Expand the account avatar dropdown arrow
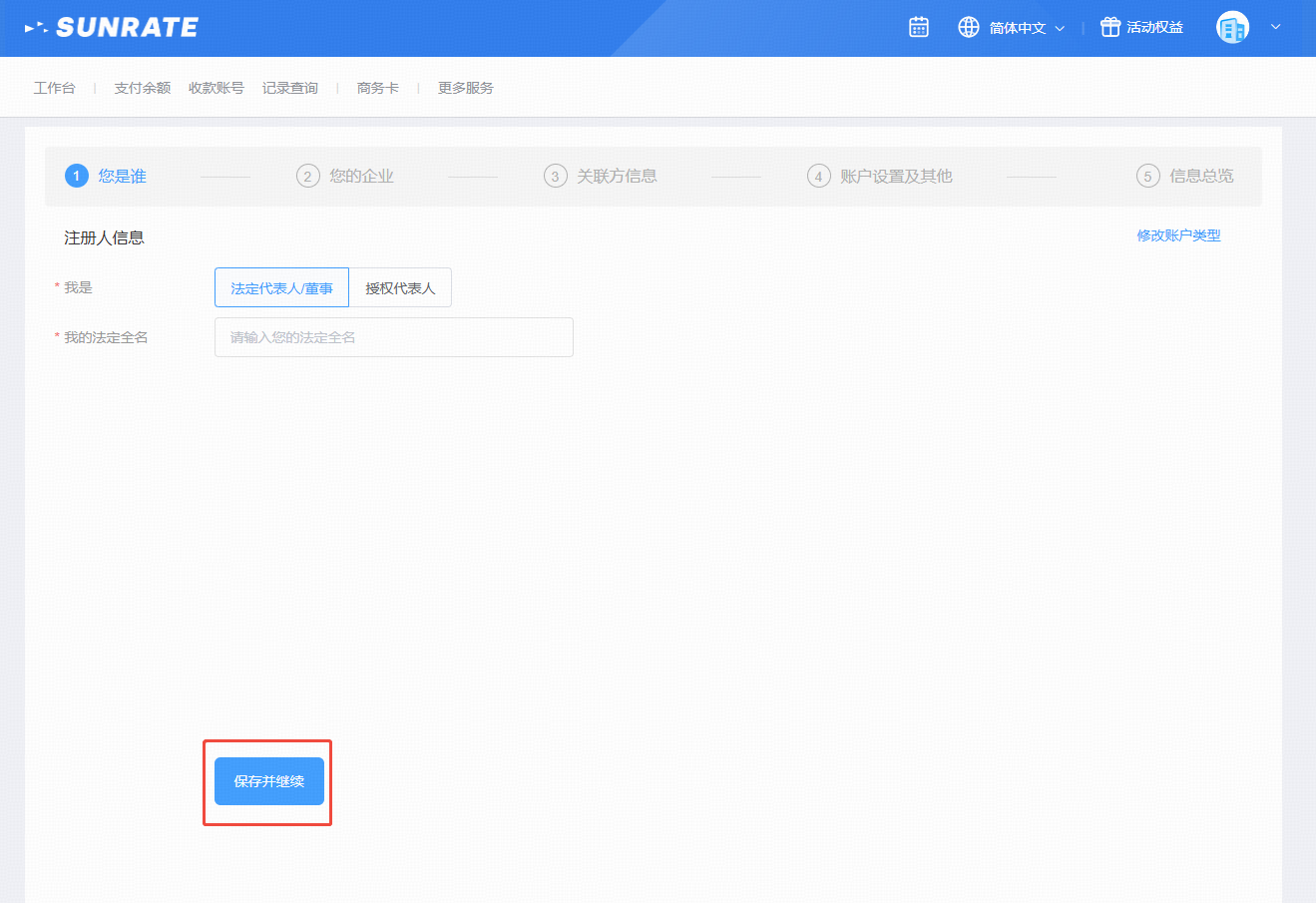Viewport: 1316px width, 903px height. (x=1275, y=28)
